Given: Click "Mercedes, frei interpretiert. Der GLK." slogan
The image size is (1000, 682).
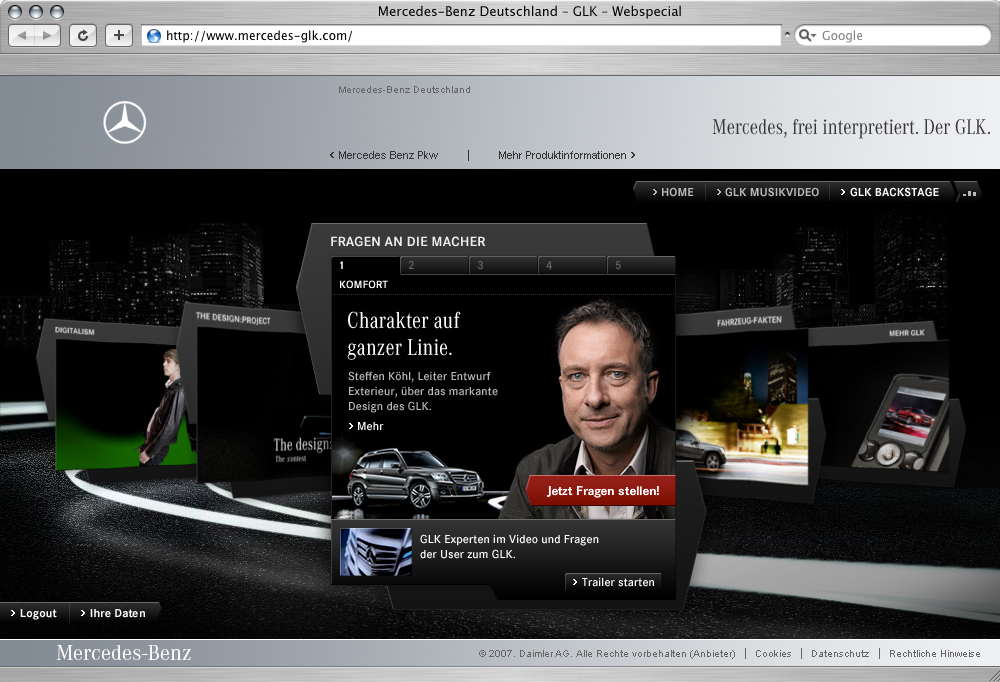Looking at the screenshot, I should point(851,127).
